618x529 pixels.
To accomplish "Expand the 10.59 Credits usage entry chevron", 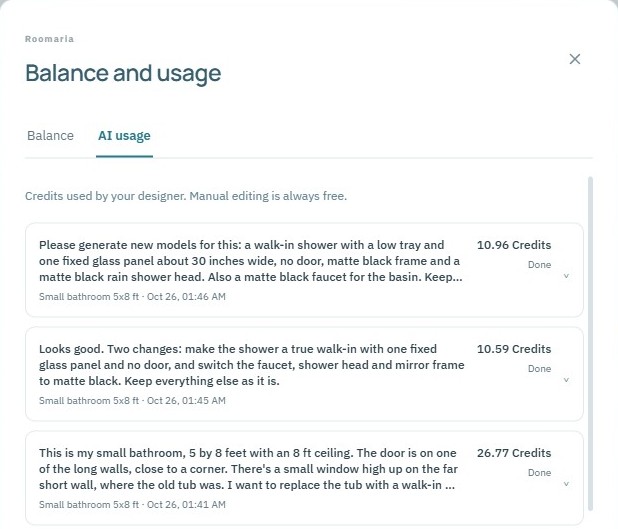I will pyautogui.click(x=566, y=380).
